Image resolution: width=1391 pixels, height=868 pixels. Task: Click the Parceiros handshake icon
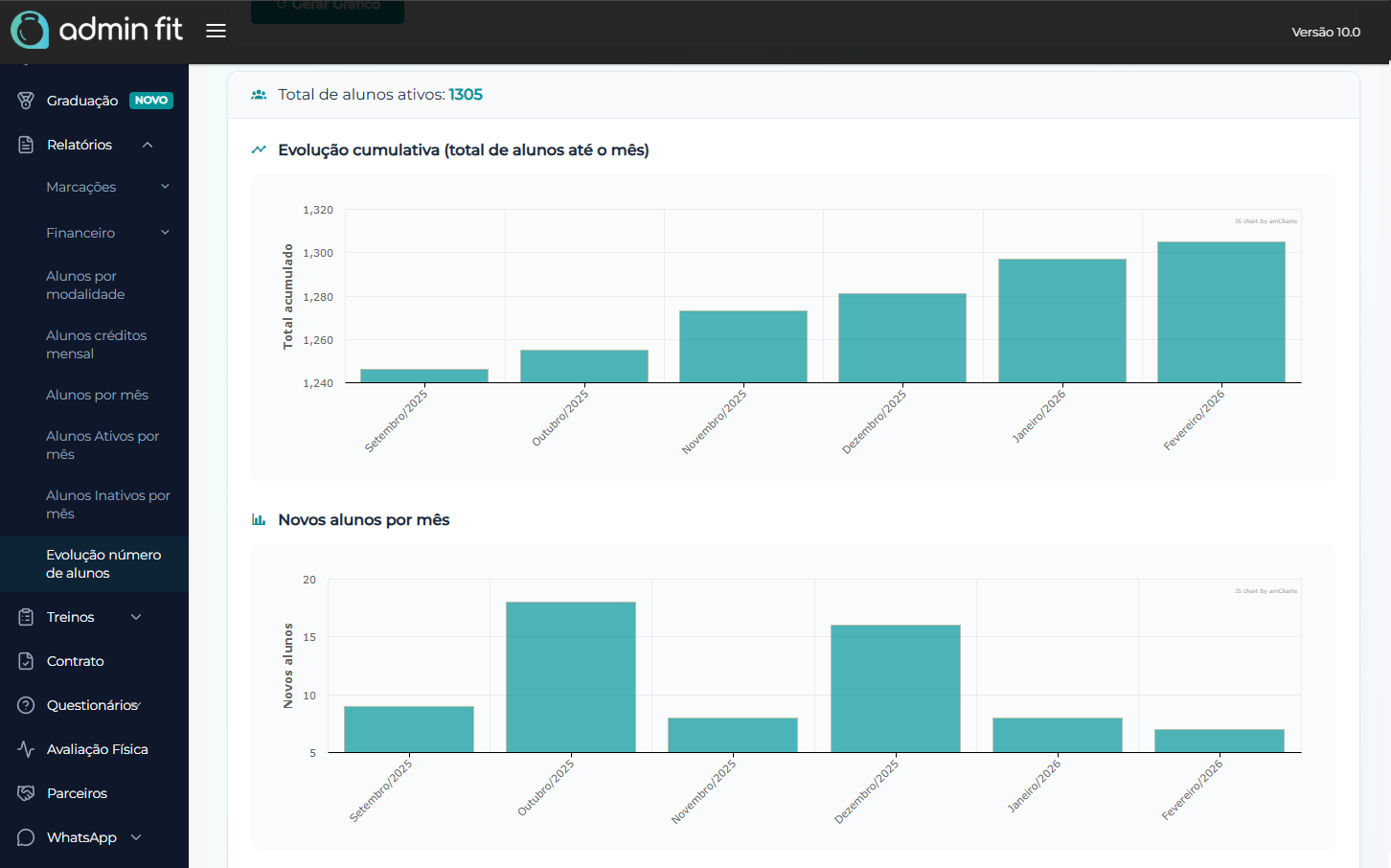click(x=26, y=793)
